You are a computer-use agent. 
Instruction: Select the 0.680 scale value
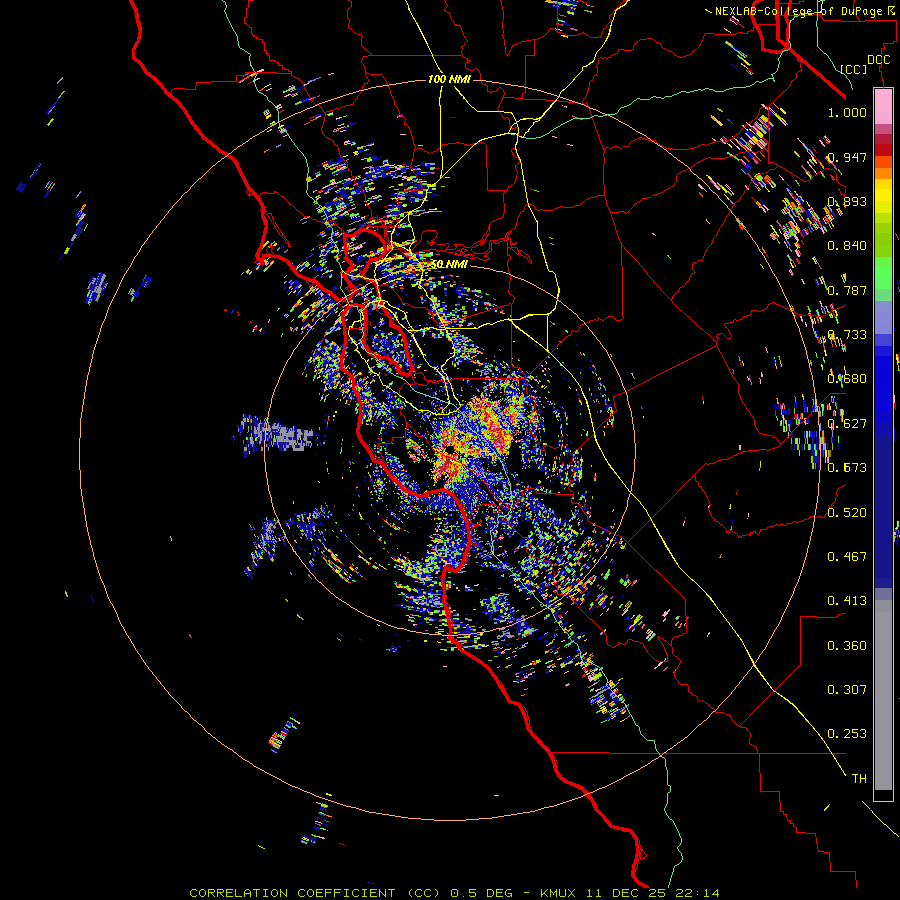847,379
